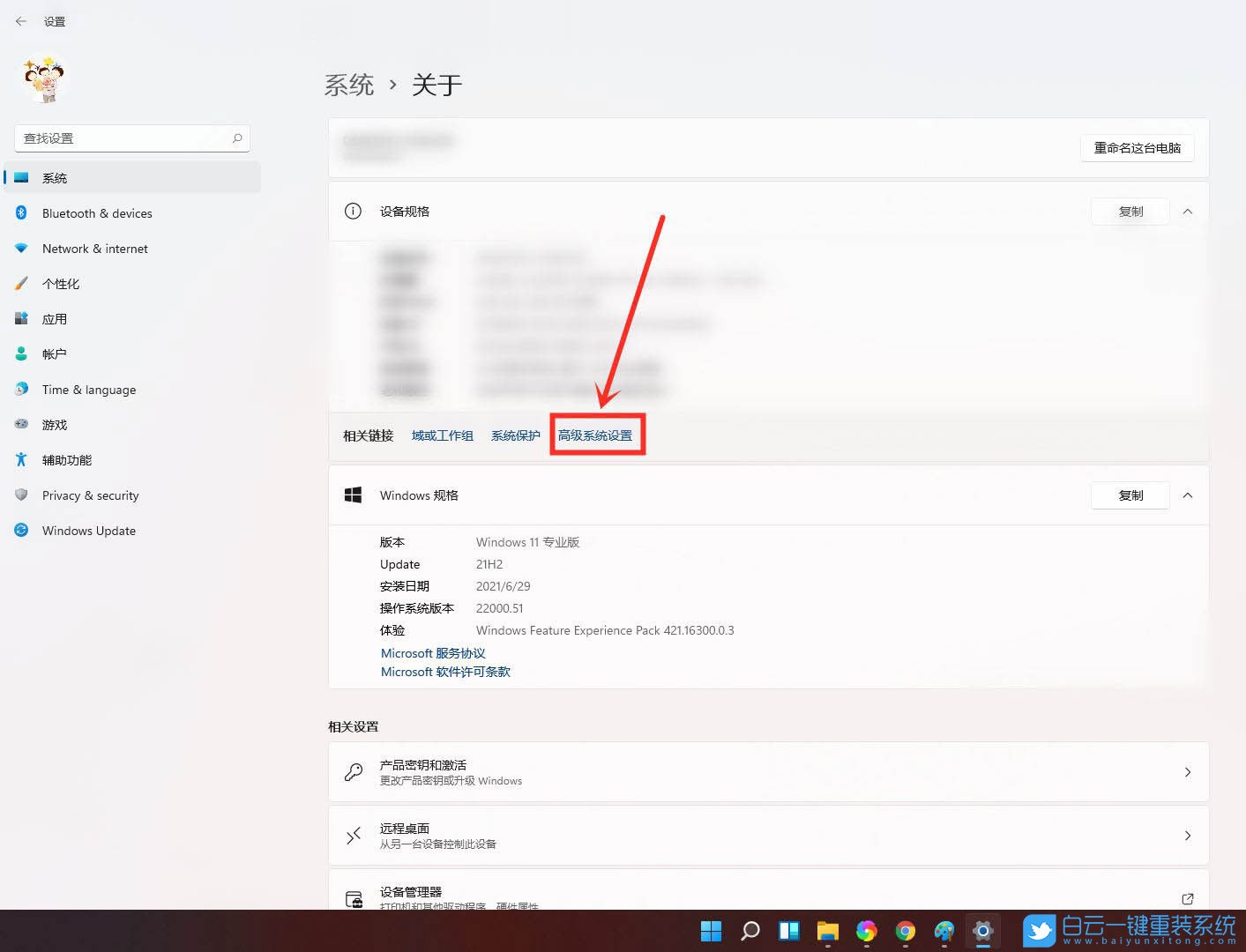Click 复制 next to 设备规格

1130,212
